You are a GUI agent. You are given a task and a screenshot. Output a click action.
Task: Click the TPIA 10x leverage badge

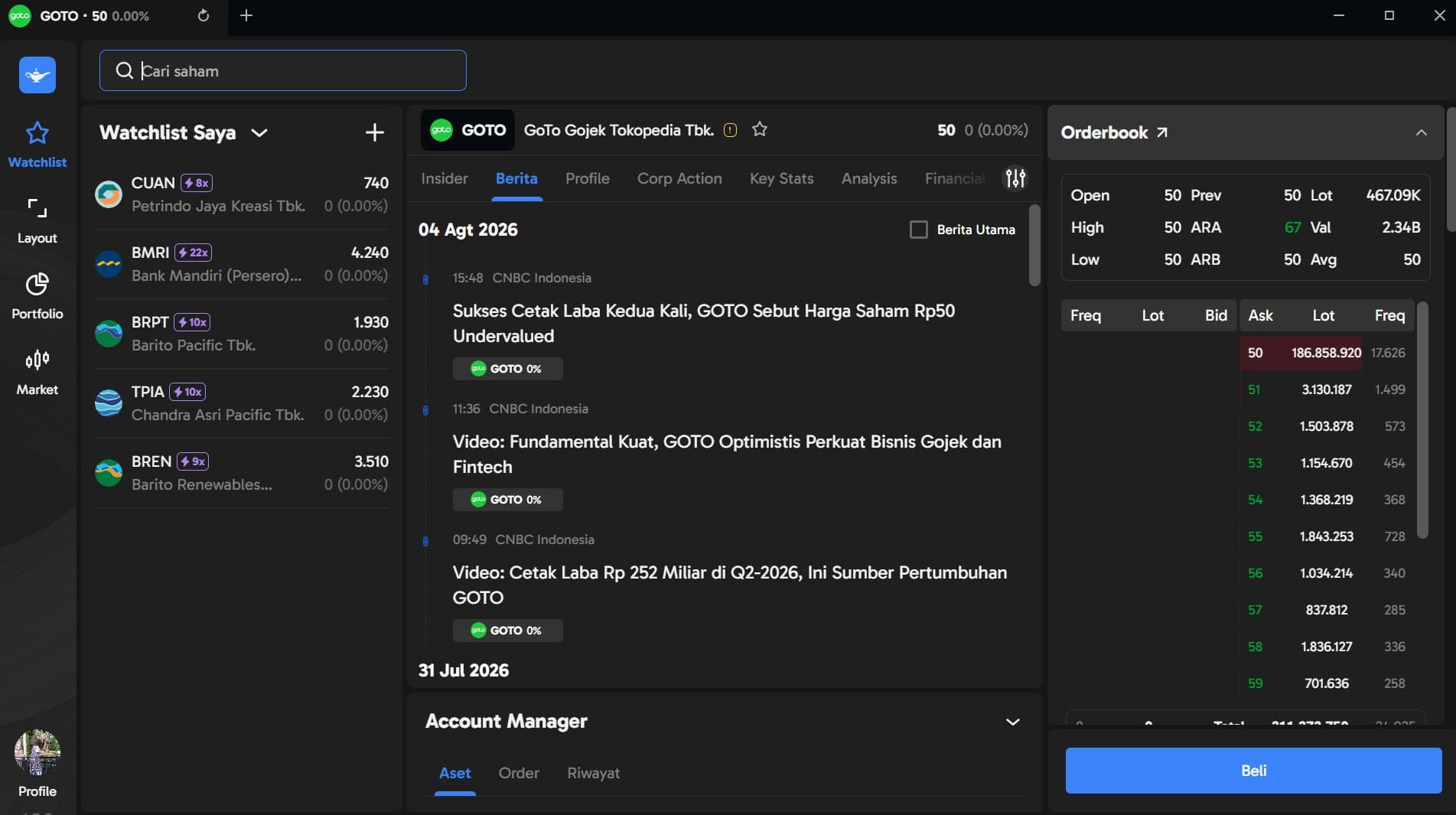(187, 392)
